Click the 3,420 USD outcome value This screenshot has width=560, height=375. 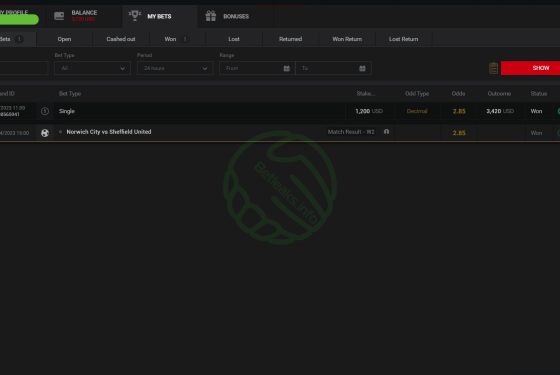(500, 111)
